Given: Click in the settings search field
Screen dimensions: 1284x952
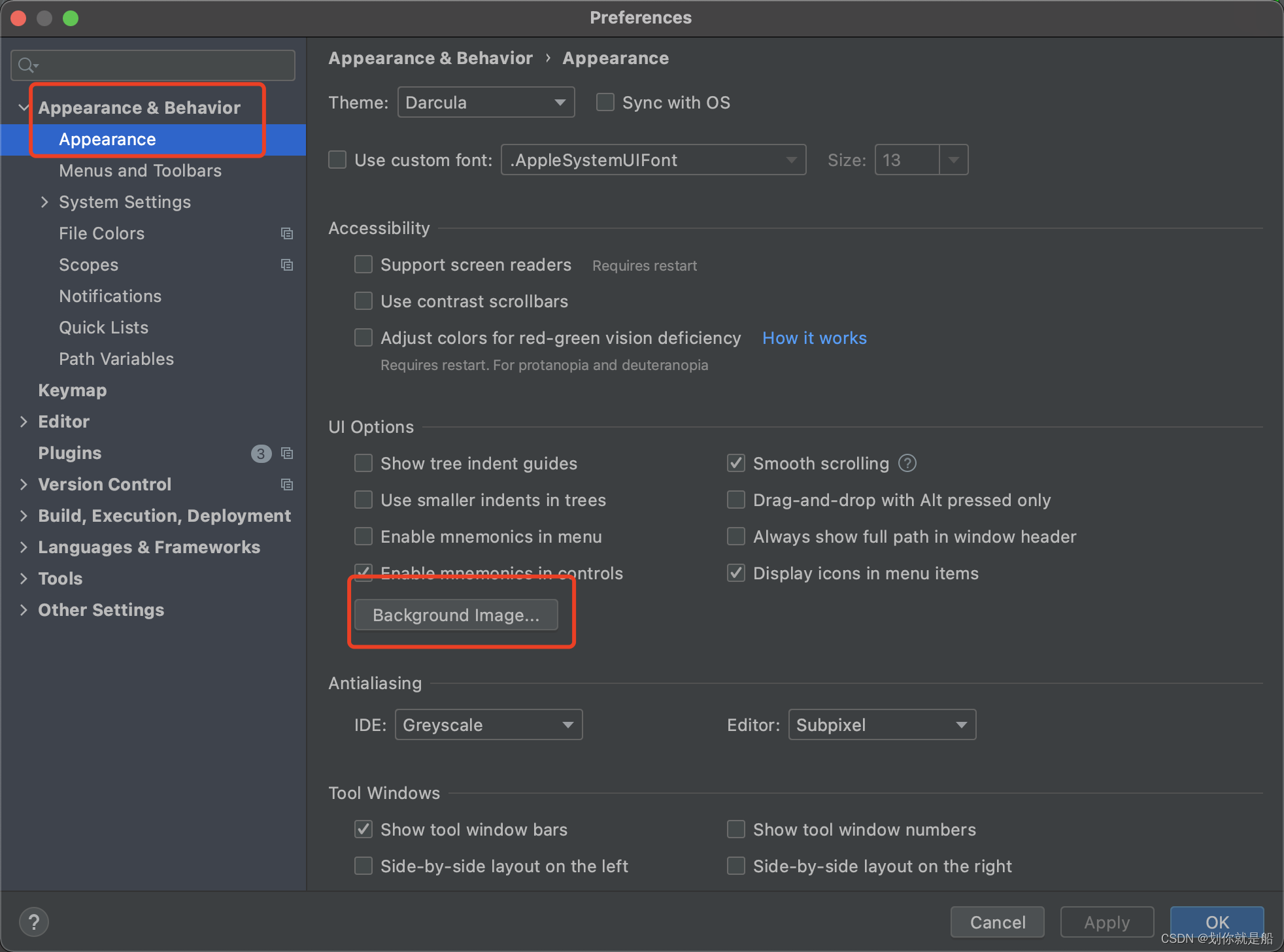Looking at the screenshot, I should coord(163,65).
